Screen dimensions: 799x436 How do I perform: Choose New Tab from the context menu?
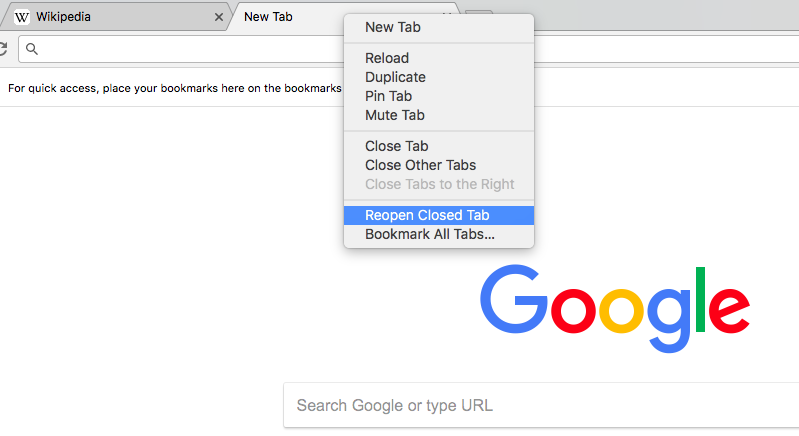tap(393, 27)
